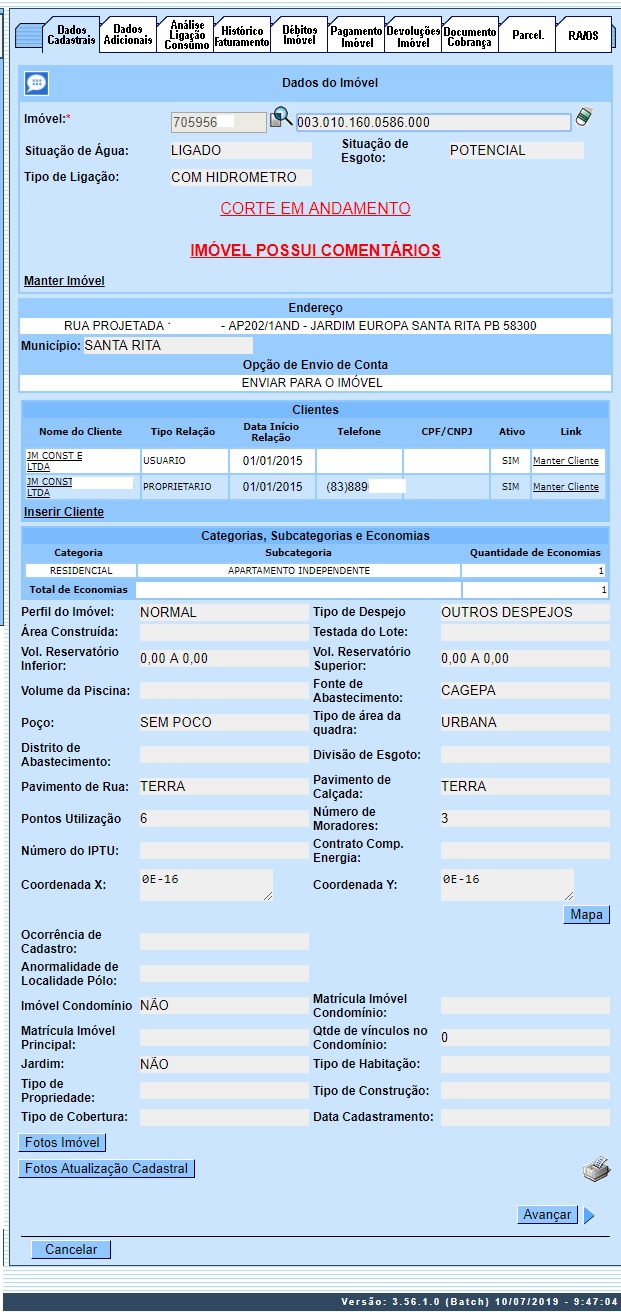Click the Cancelar button
The width and height of the screenshot is (621, 1312).
(x=71, y=1249)
